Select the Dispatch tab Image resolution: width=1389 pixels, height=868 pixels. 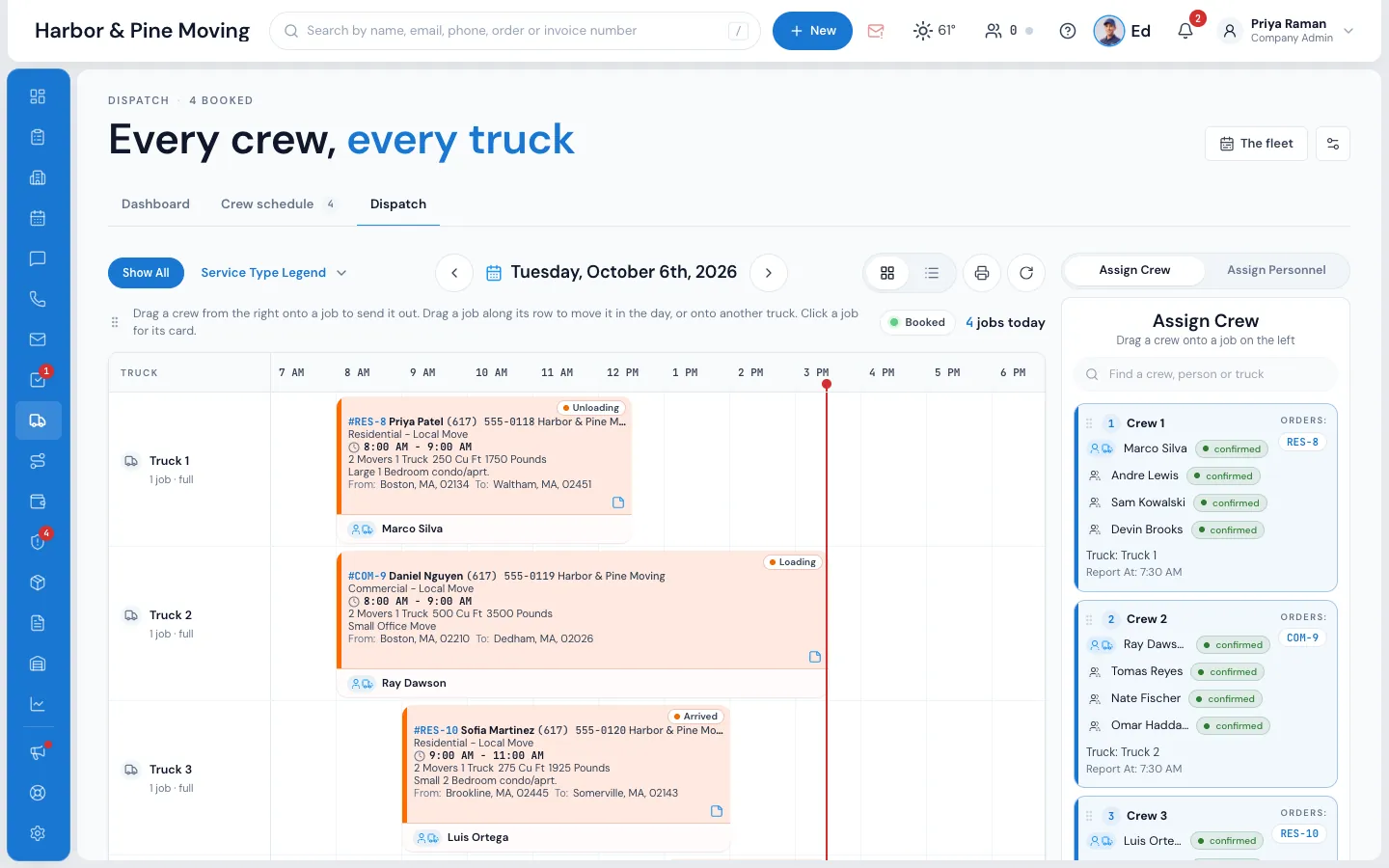398,203
